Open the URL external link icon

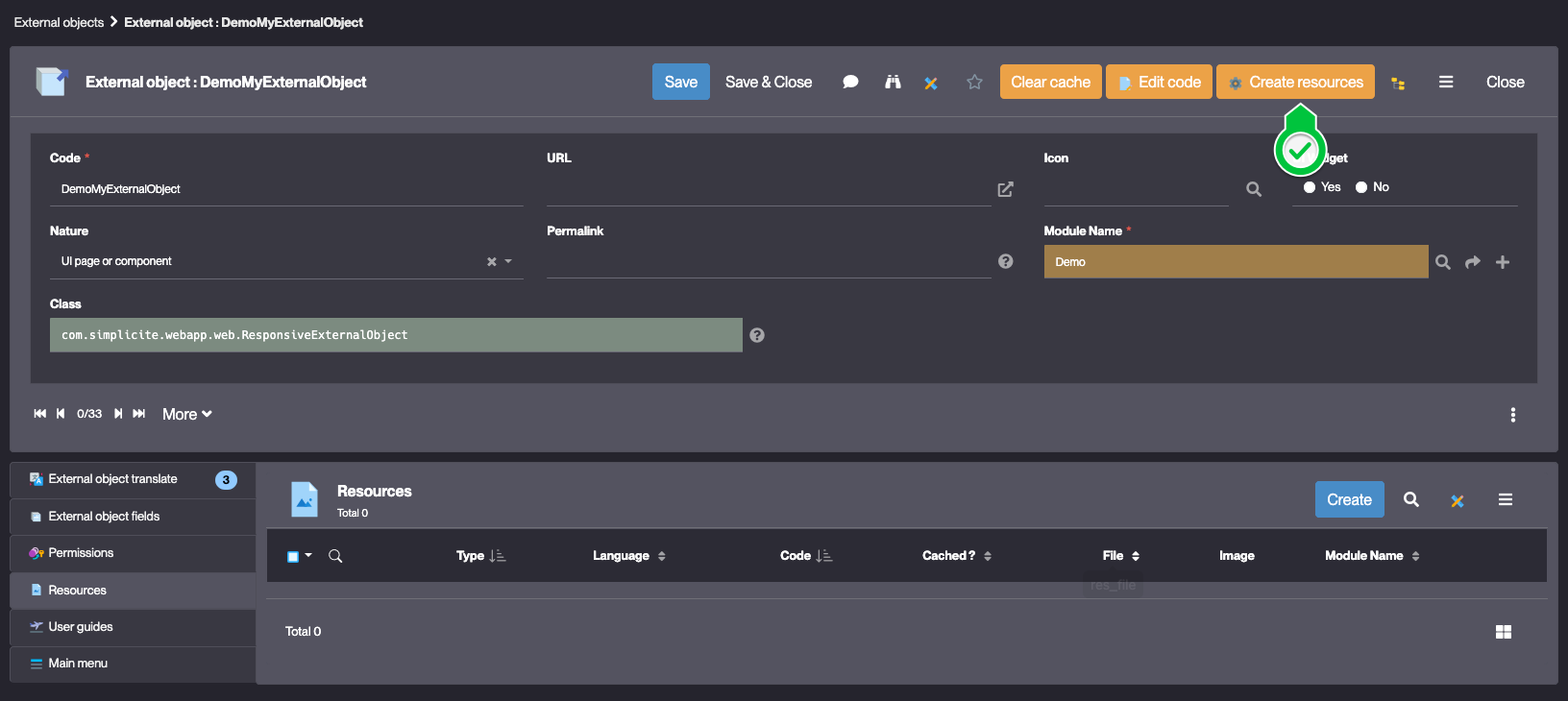1005,189
